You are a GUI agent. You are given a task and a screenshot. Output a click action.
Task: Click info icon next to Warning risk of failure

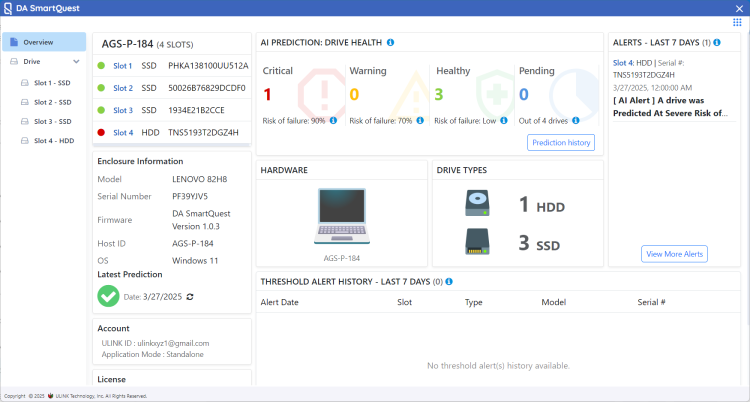pyautogui.click(x=419, y=120)
